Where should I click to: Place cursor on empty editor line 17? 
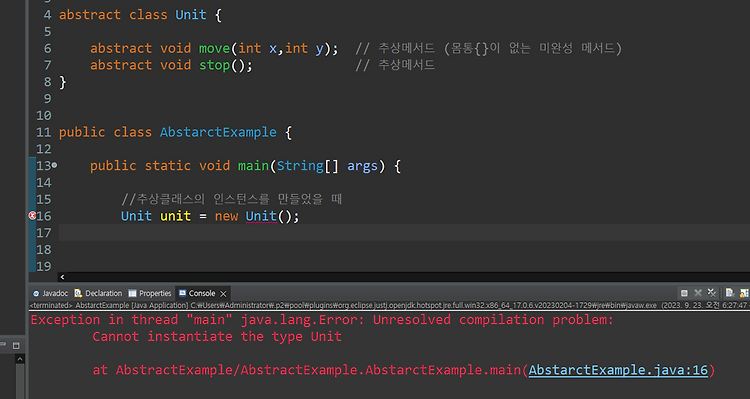pyautogui.click(x=404, y=233)
